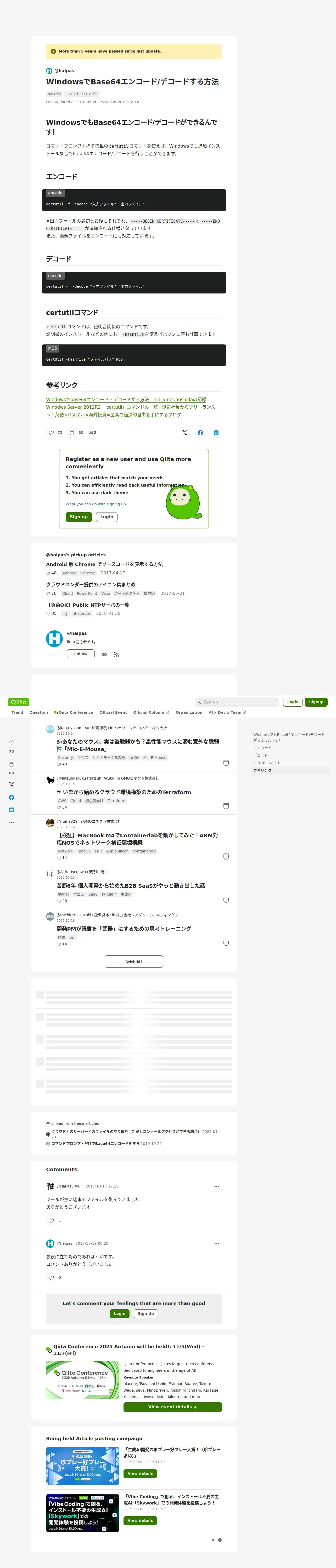
Task: Stock the 開発PM reading article
Action: [226, 943]
